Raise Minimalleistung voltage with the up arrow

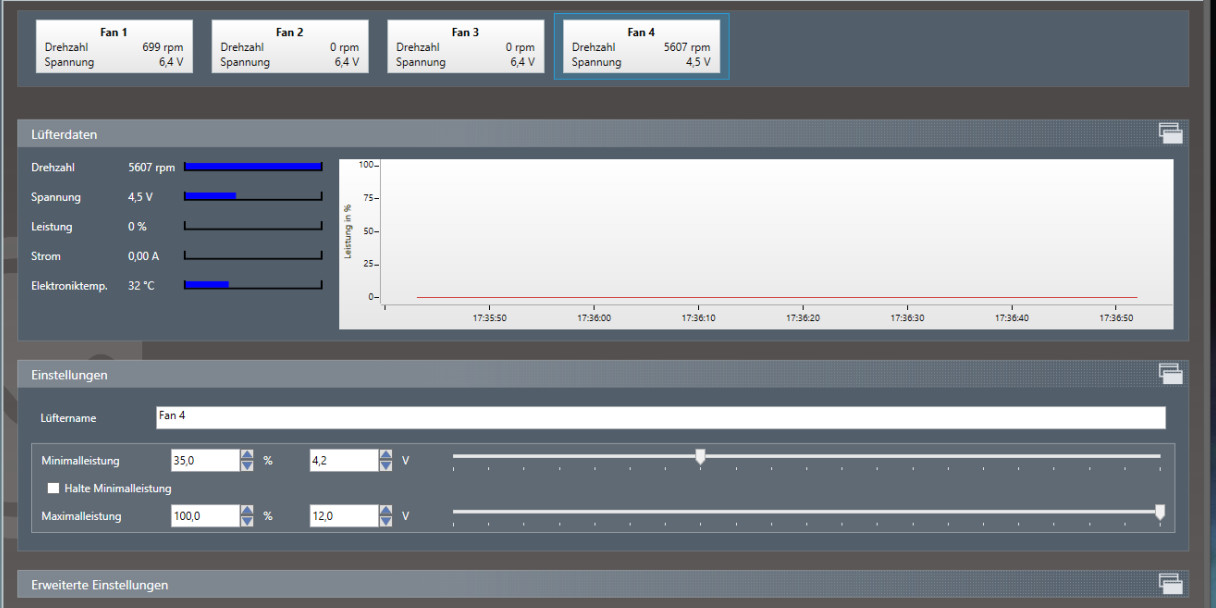coord(385,455)
